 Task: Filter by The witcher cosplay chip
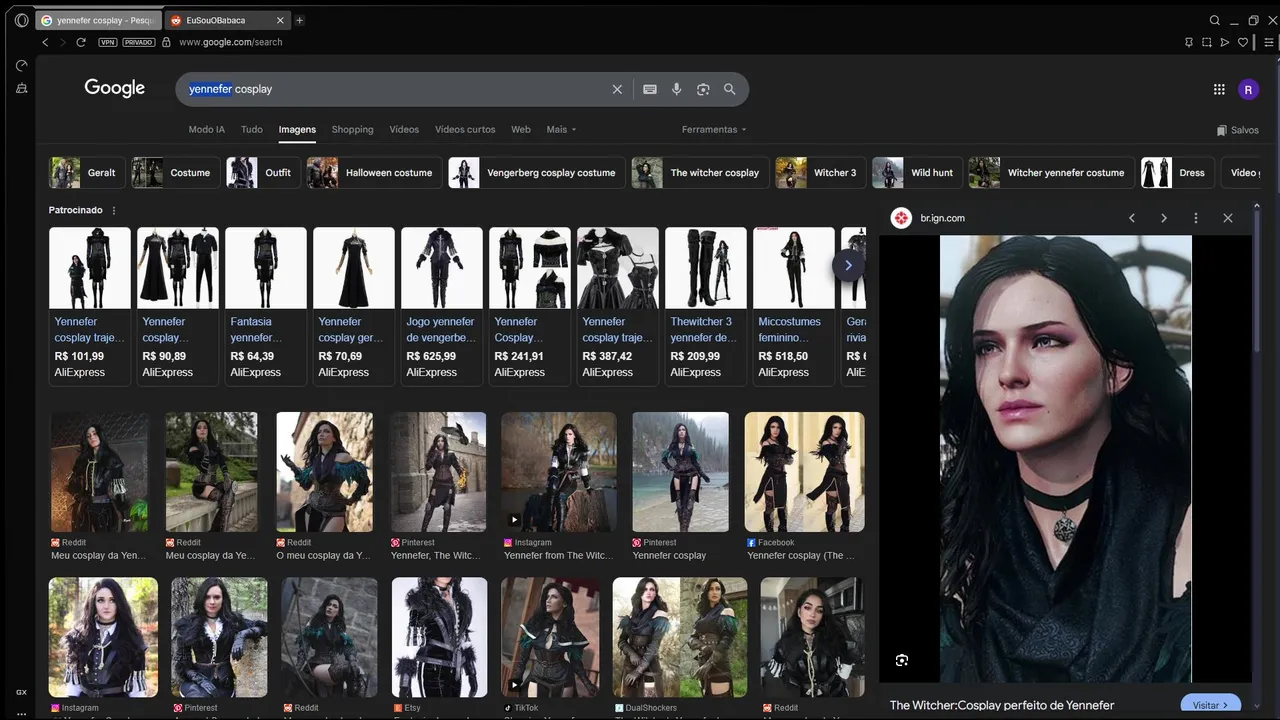pyautogui.click(x=700, y=172)
